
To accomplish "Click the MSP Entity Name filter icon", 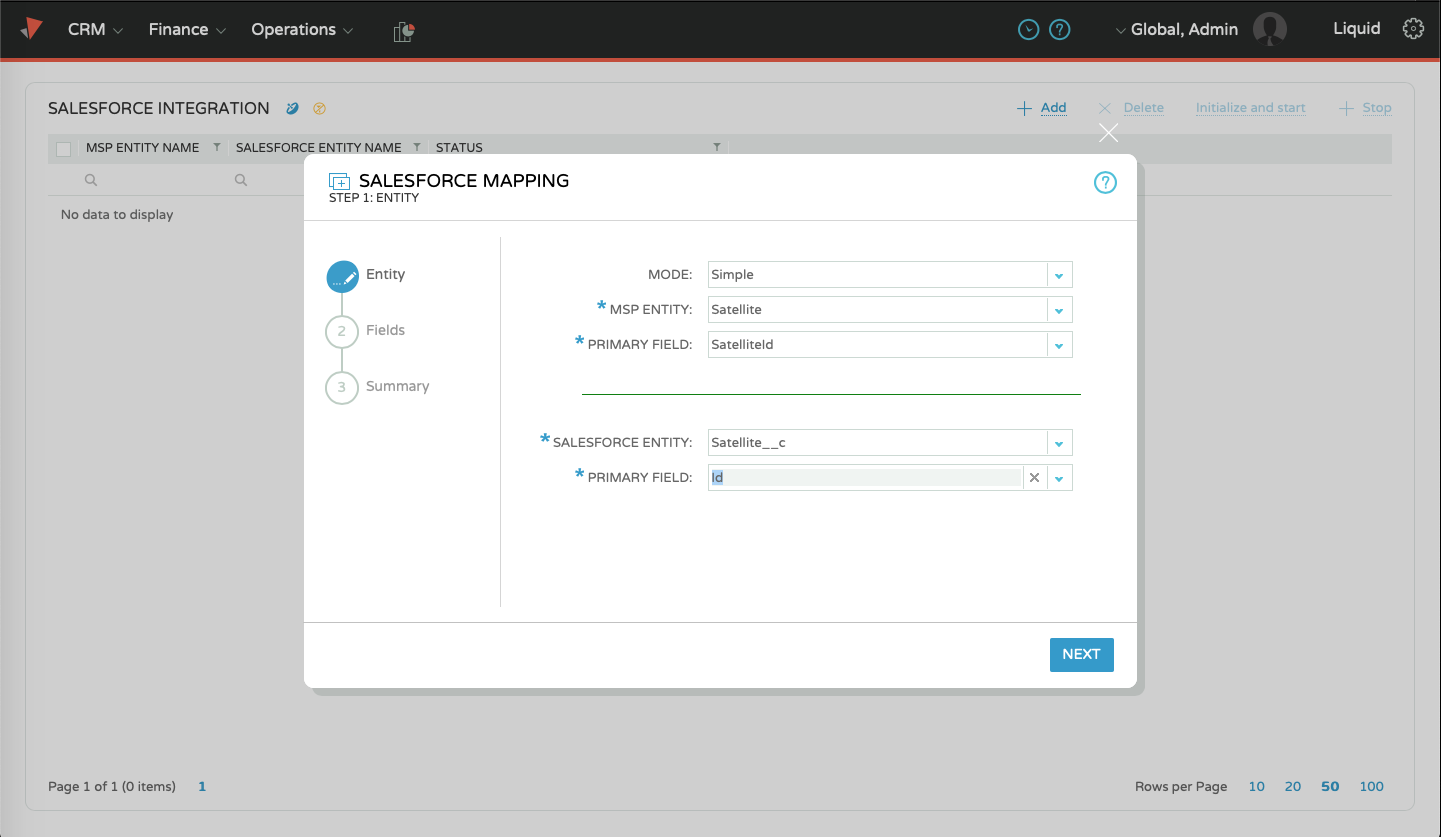I will (217, 147).
